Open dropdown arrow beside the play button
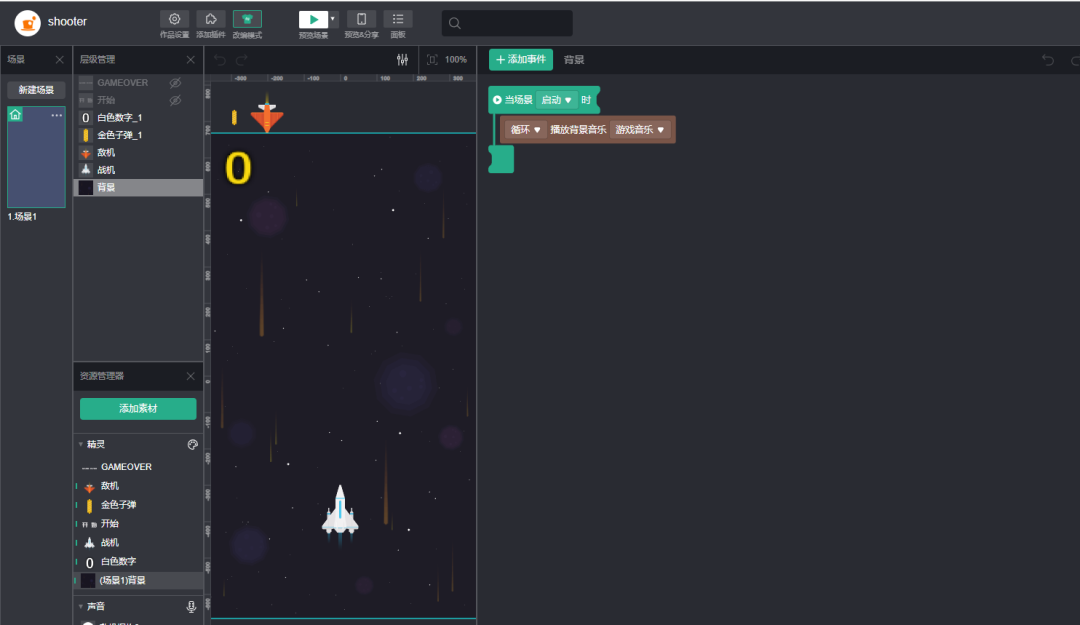Screen dimensions: 1080x625 point(333,19)
